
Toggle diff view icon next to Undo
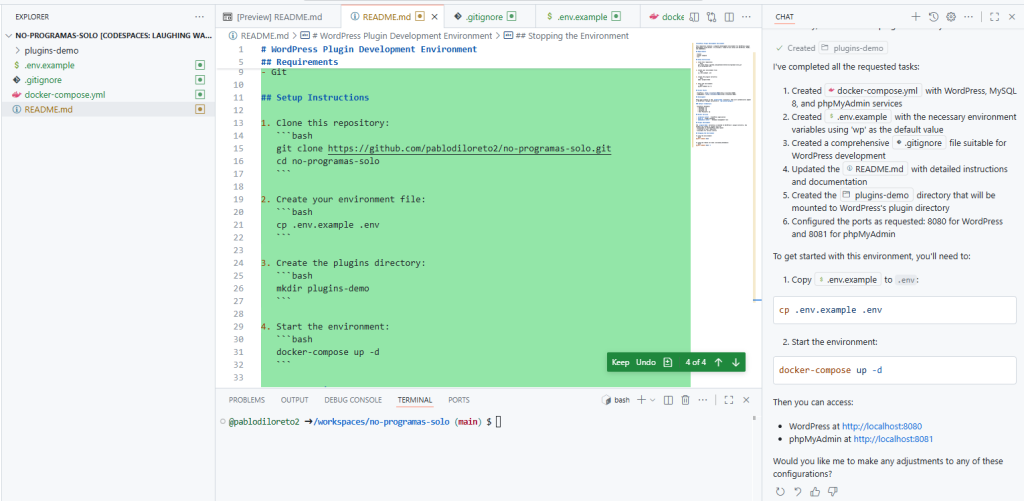[668, 362]
